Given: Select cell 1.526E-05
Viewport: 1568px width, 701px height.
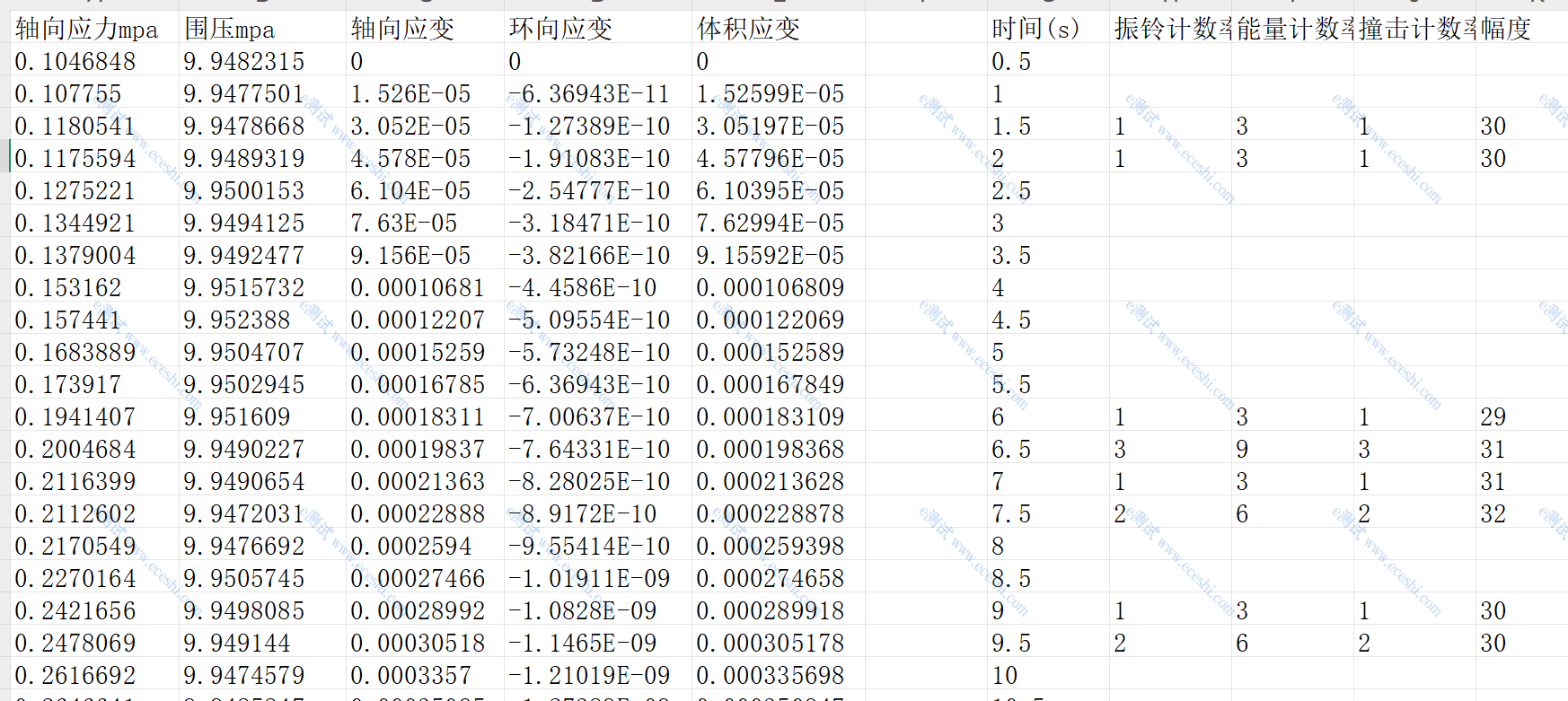Looking at the screenshot, I should (x=425, y=92).
